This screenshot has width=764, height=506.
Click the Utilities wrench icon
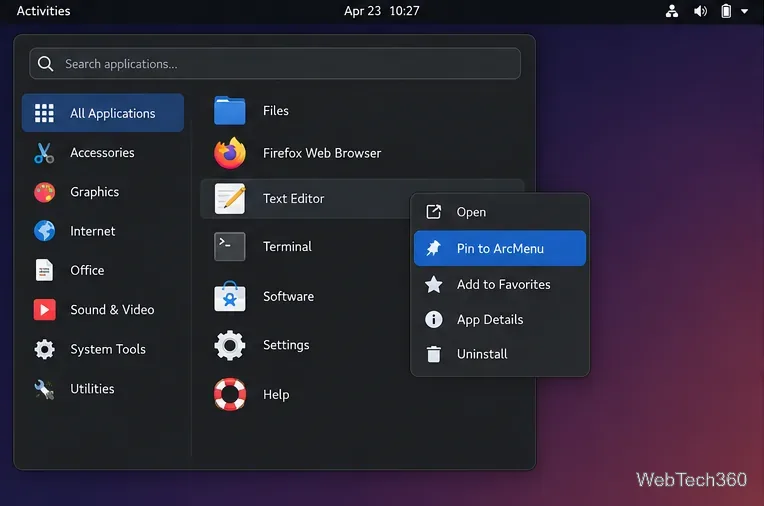44,389
